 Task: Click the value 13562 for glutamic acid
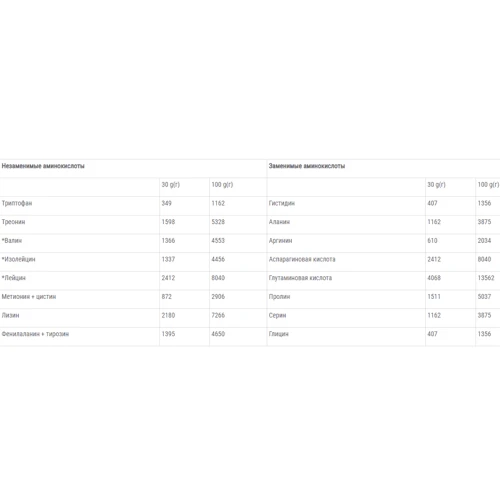486,278
